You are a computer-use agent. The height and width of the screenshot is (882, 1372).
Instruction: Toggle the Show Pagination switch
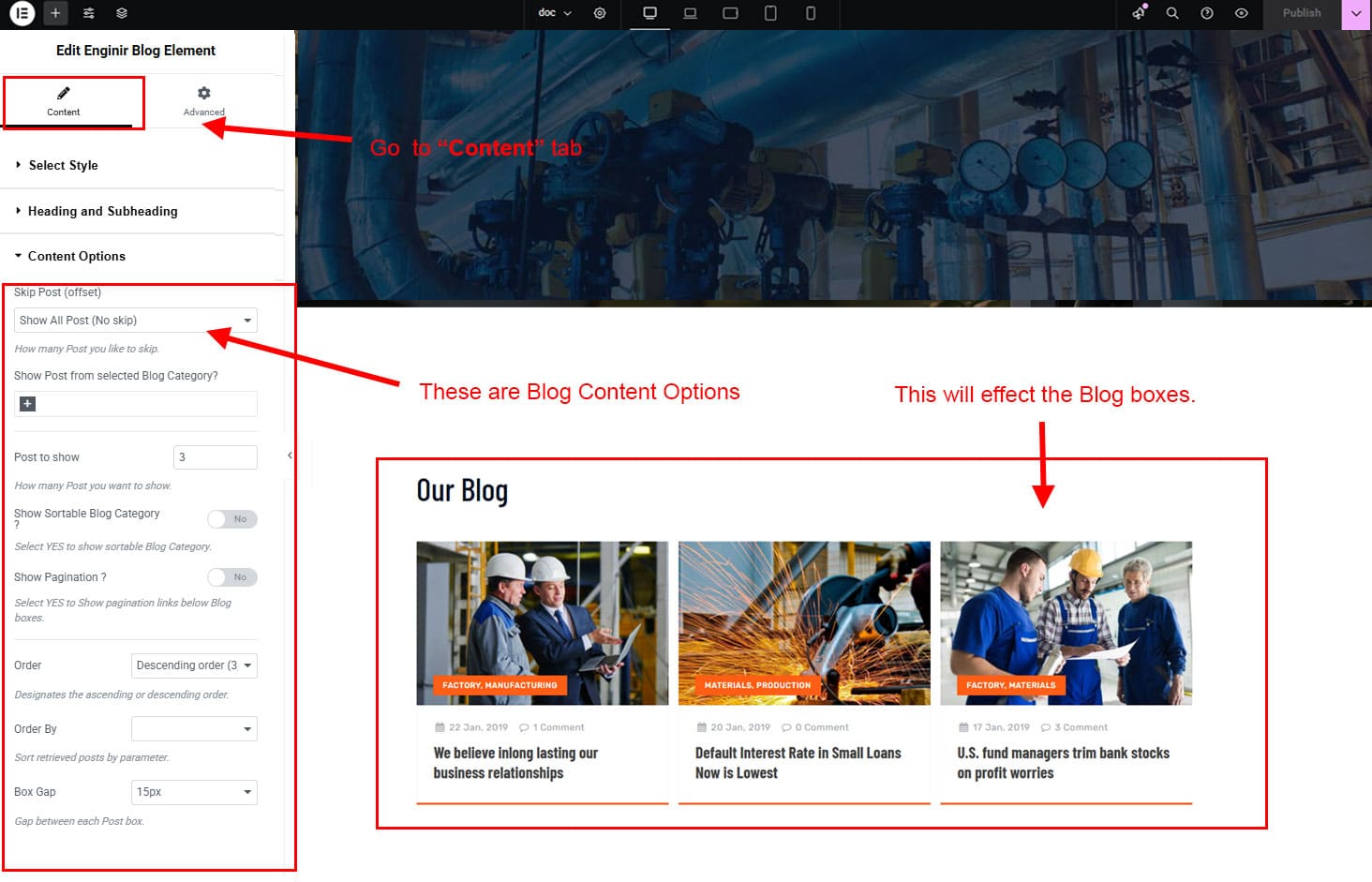click(232, 577)
